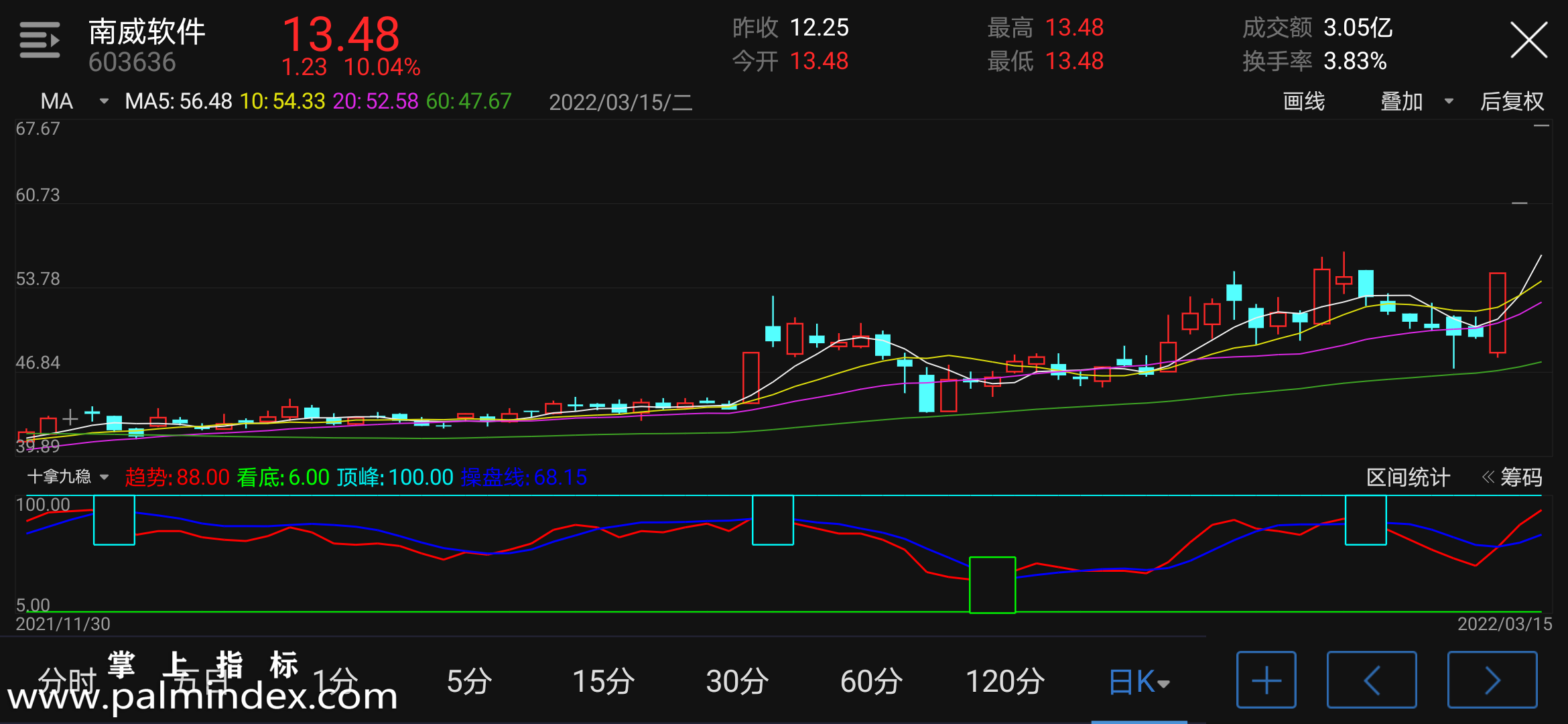Image resolution: width=1568 pixels, height=724 pixels.
Task: Close the chart view with X
Action: click(x=1528, y=40)
